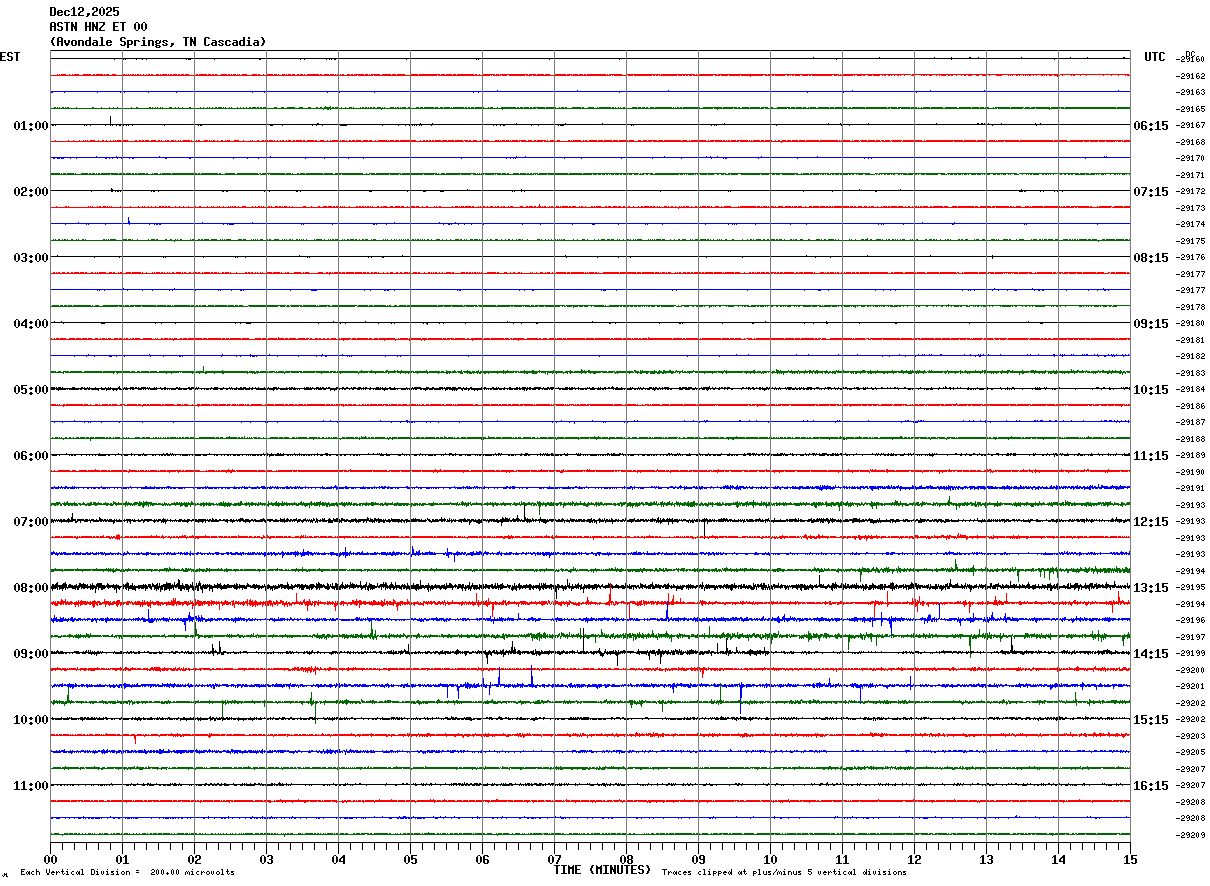
Task: Click the "02:00" EST hour label
Action: pos(31,192)
